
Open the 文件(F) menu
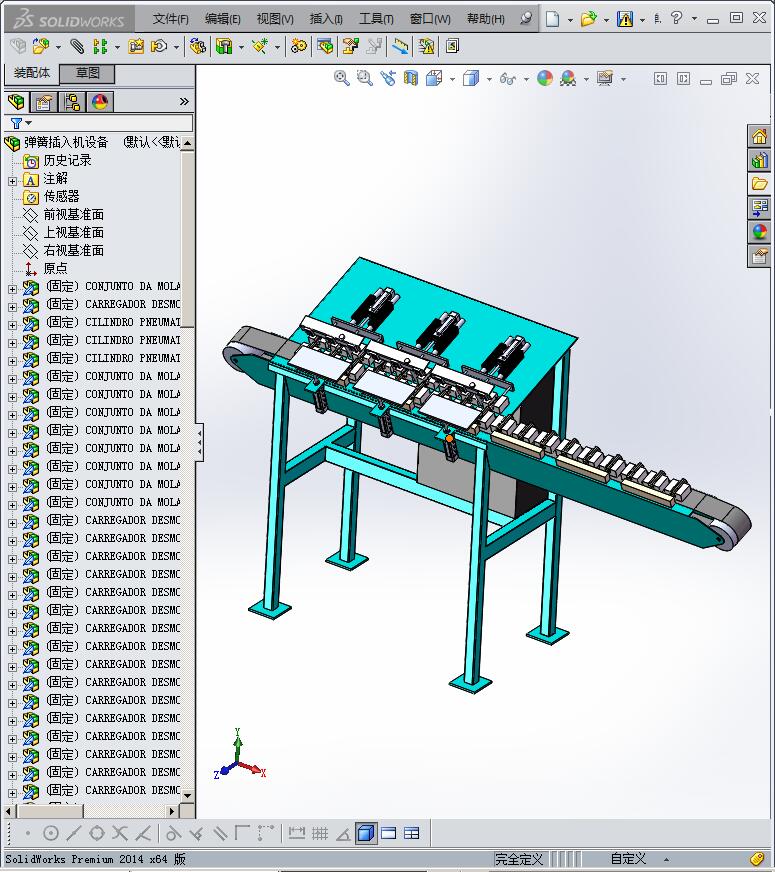click(171, 19)
